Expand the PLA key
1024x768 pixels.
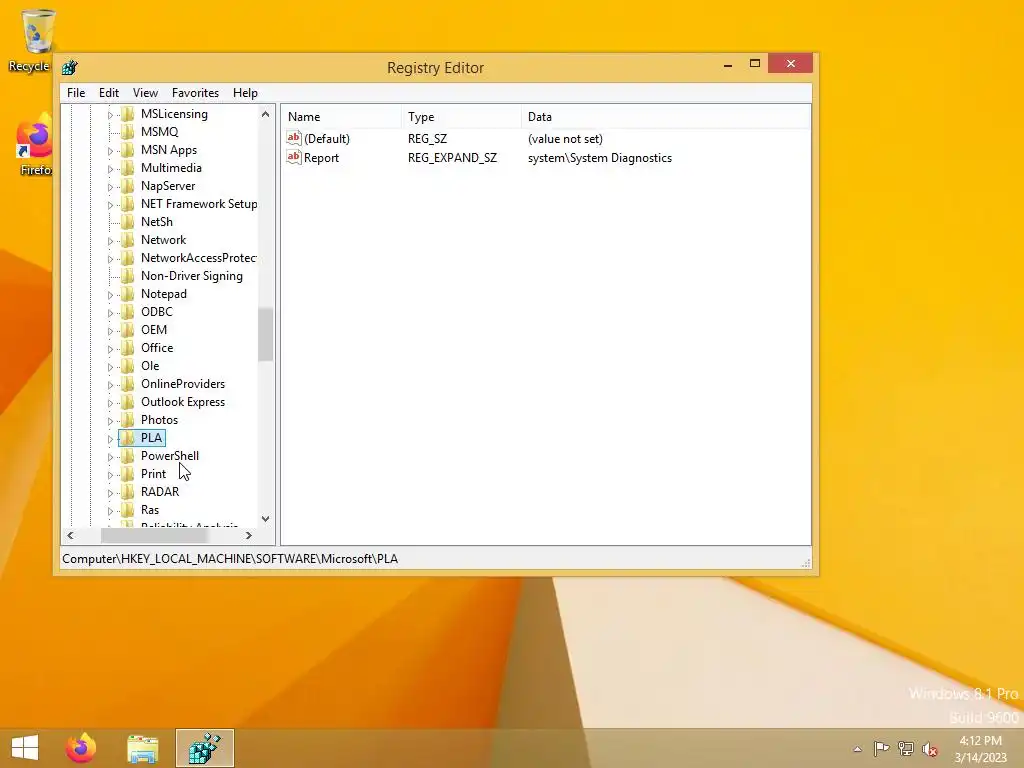tap(110, 439)
